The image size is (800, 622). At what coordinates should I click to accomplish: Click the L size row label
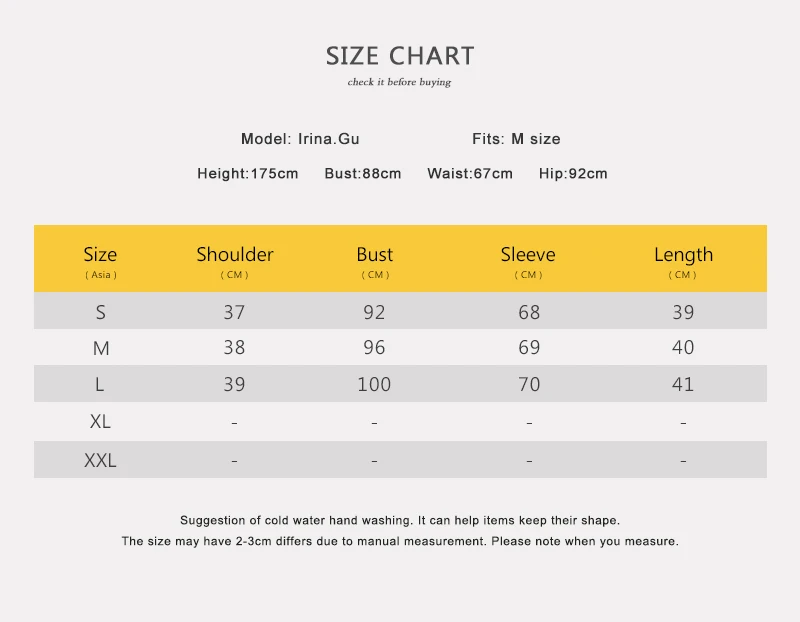pos(100,384)
